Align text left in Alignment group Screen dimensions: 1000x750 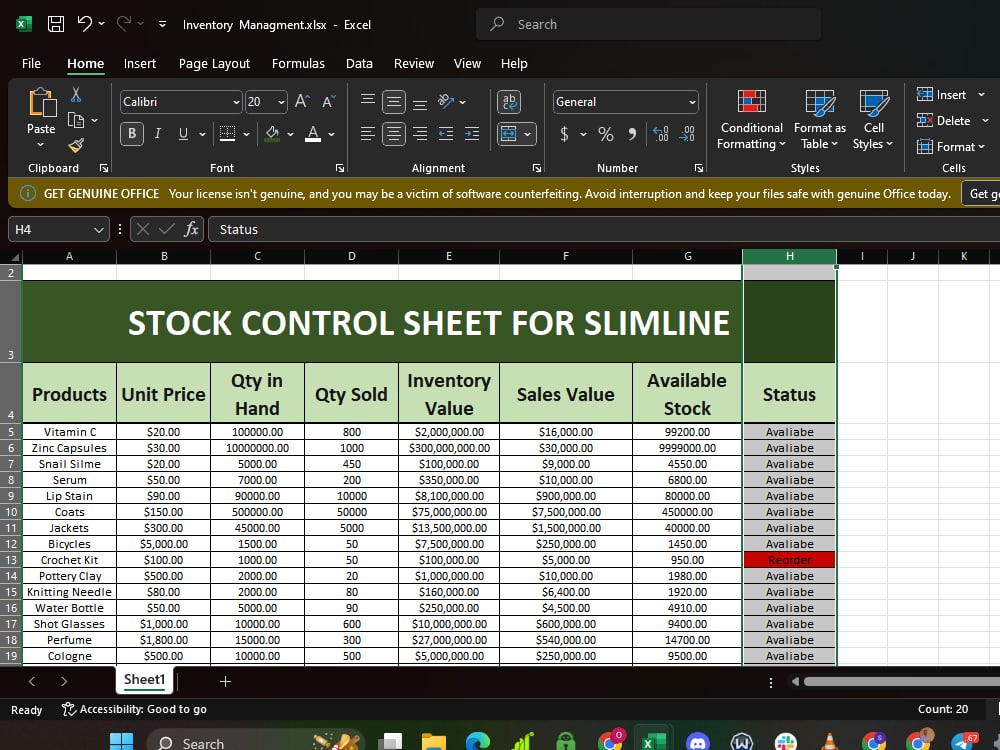click(367, 133)
